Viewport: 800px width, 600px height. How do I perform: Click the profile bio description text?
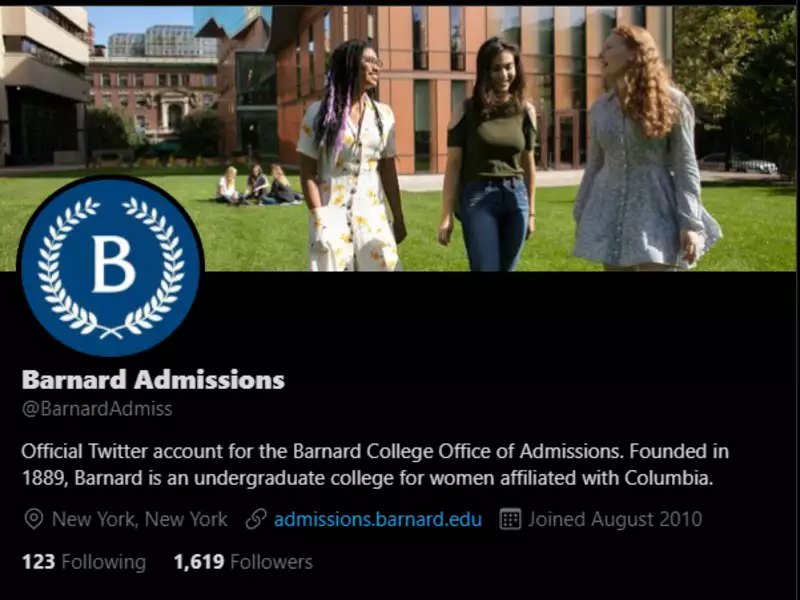tap(375, 465)
